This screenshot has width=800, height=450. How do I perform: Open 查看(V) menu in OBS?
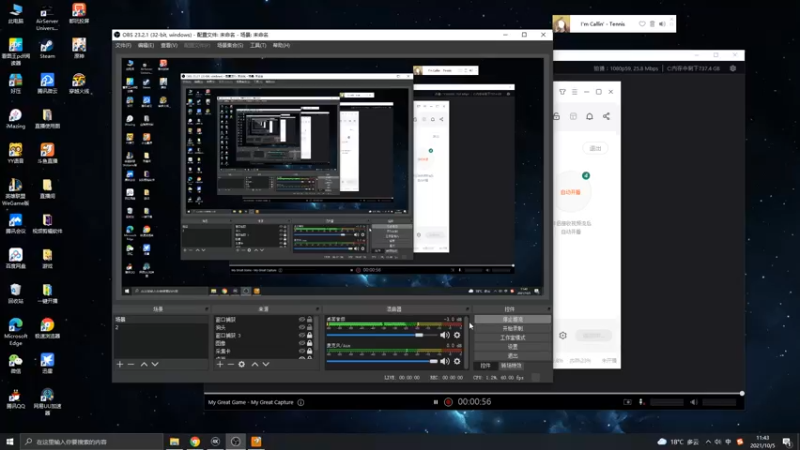pyautogui.click(x=169, y=45)
